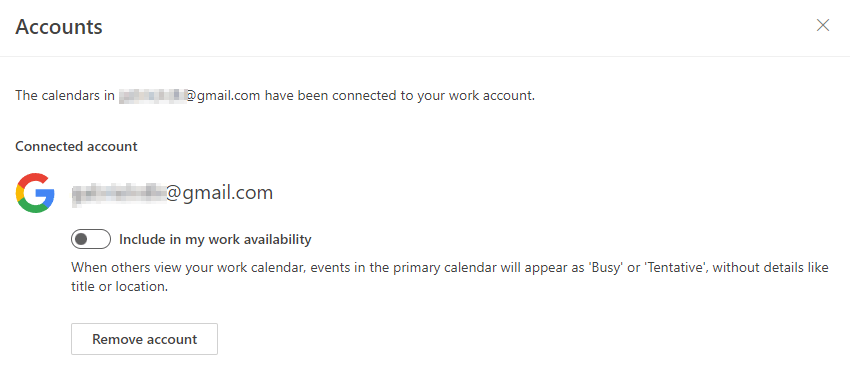Viewport: 850px width, 371px height.
Task: Click the @gmail.com text in the top sentence
Action: (x=223, y=96)
